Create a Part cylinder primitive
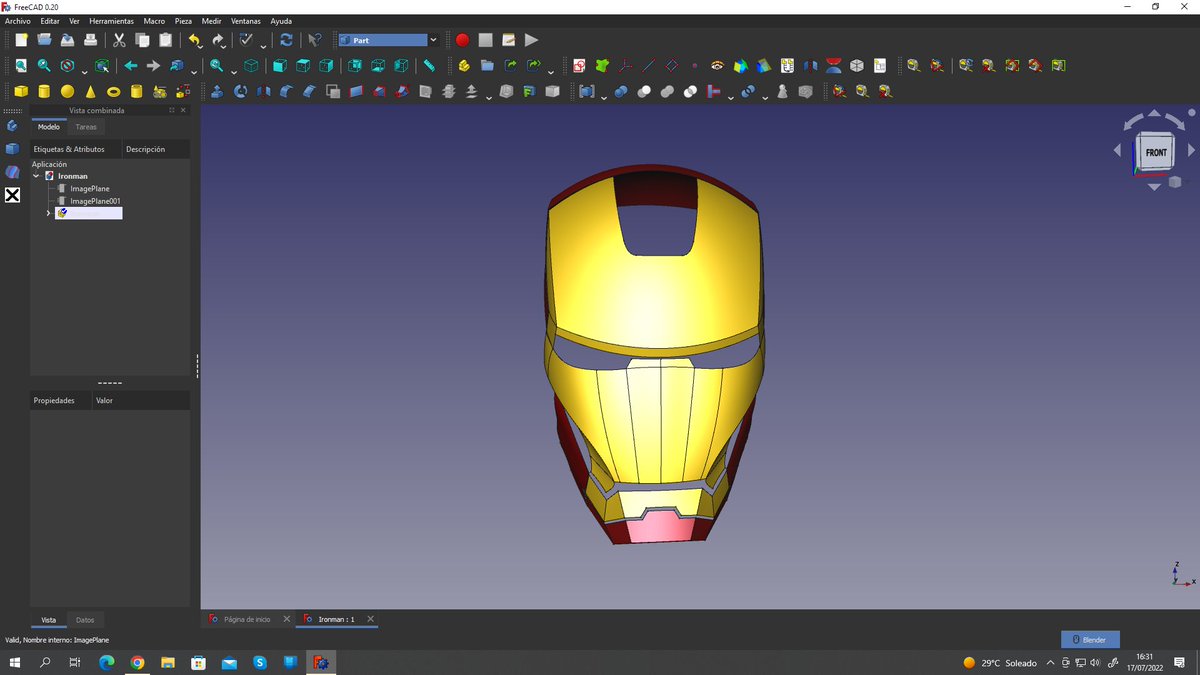 [44, 92]
